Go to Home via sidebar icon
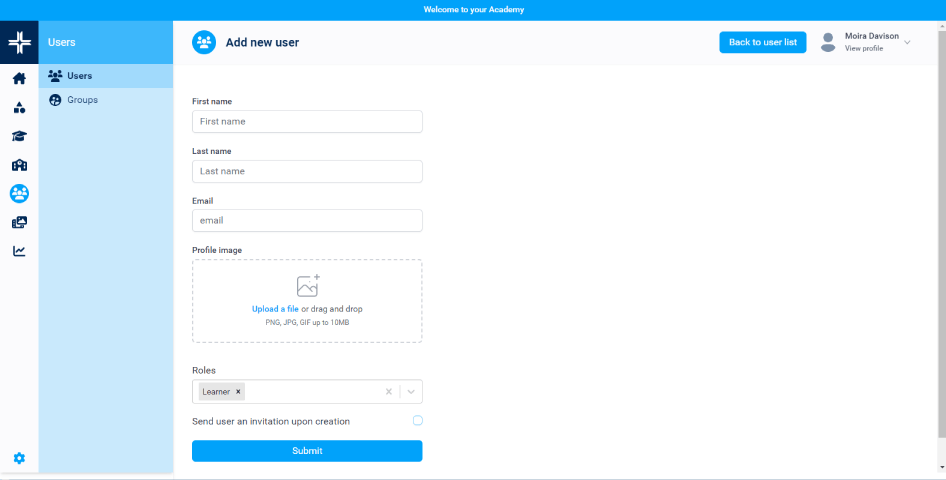946x480 pixels. pos(19,78)
